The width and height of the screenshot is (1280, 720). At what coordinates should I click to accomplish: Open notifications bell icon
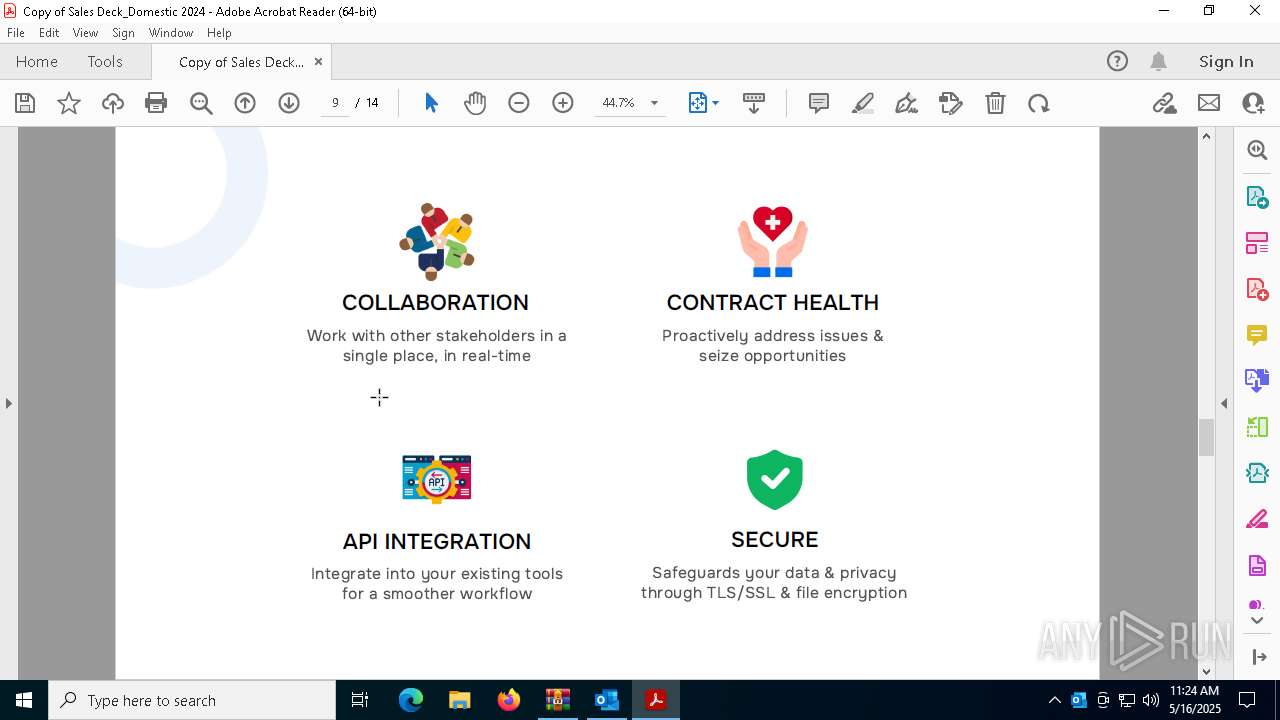1158,61
